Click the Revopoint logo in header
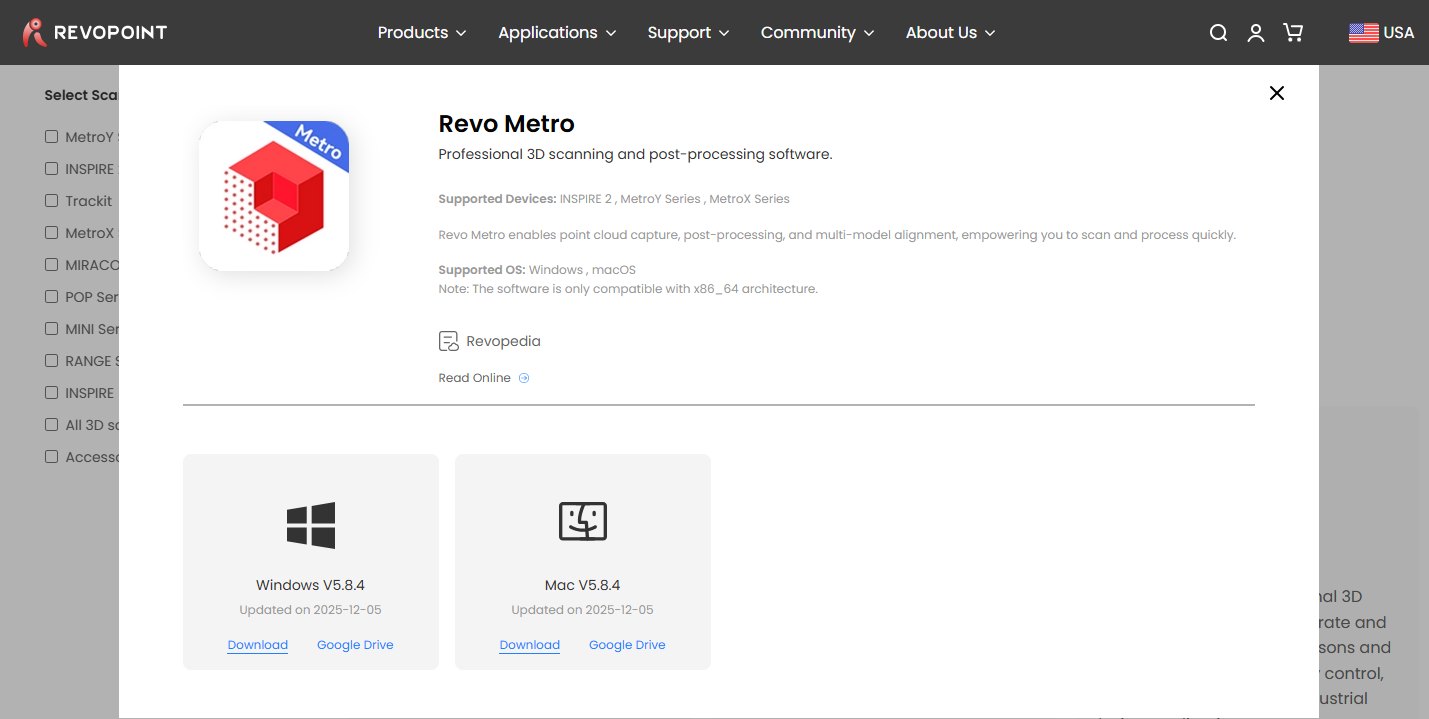 tap(95, 33)
